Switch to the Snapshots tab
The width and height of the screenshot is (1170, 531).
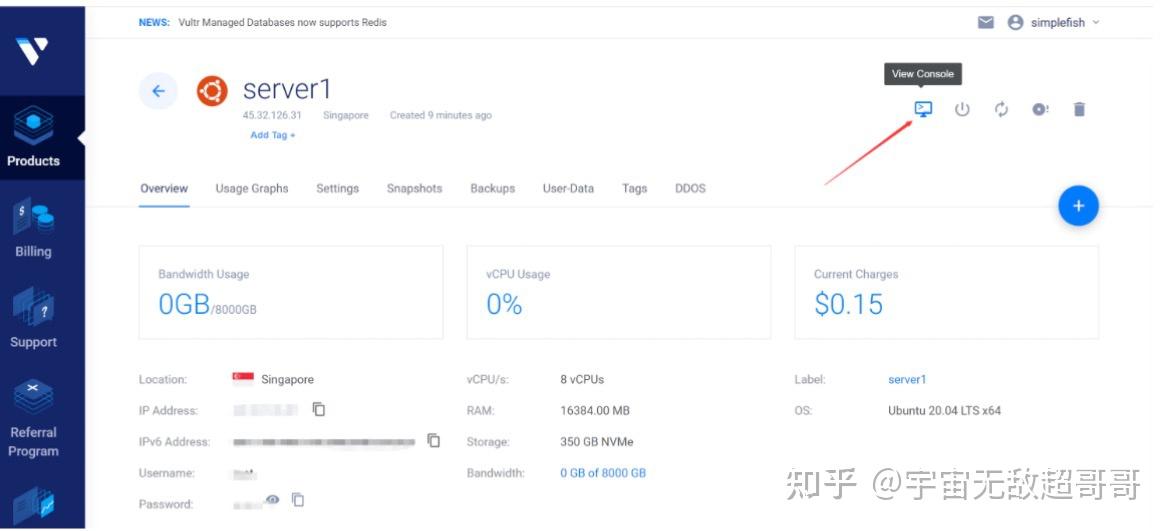414,189
